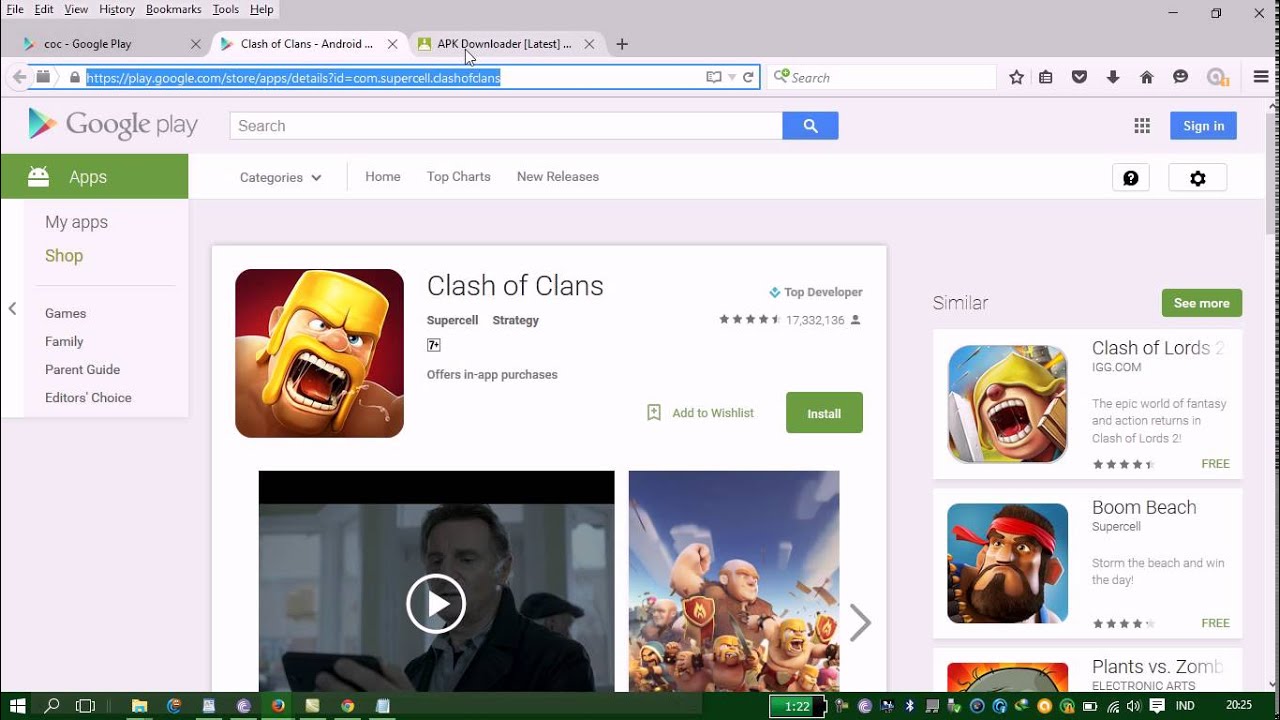Screen dimensions: 1280x720
Task: Play the Clash of Clans trailer video
Action: (436, 603)
